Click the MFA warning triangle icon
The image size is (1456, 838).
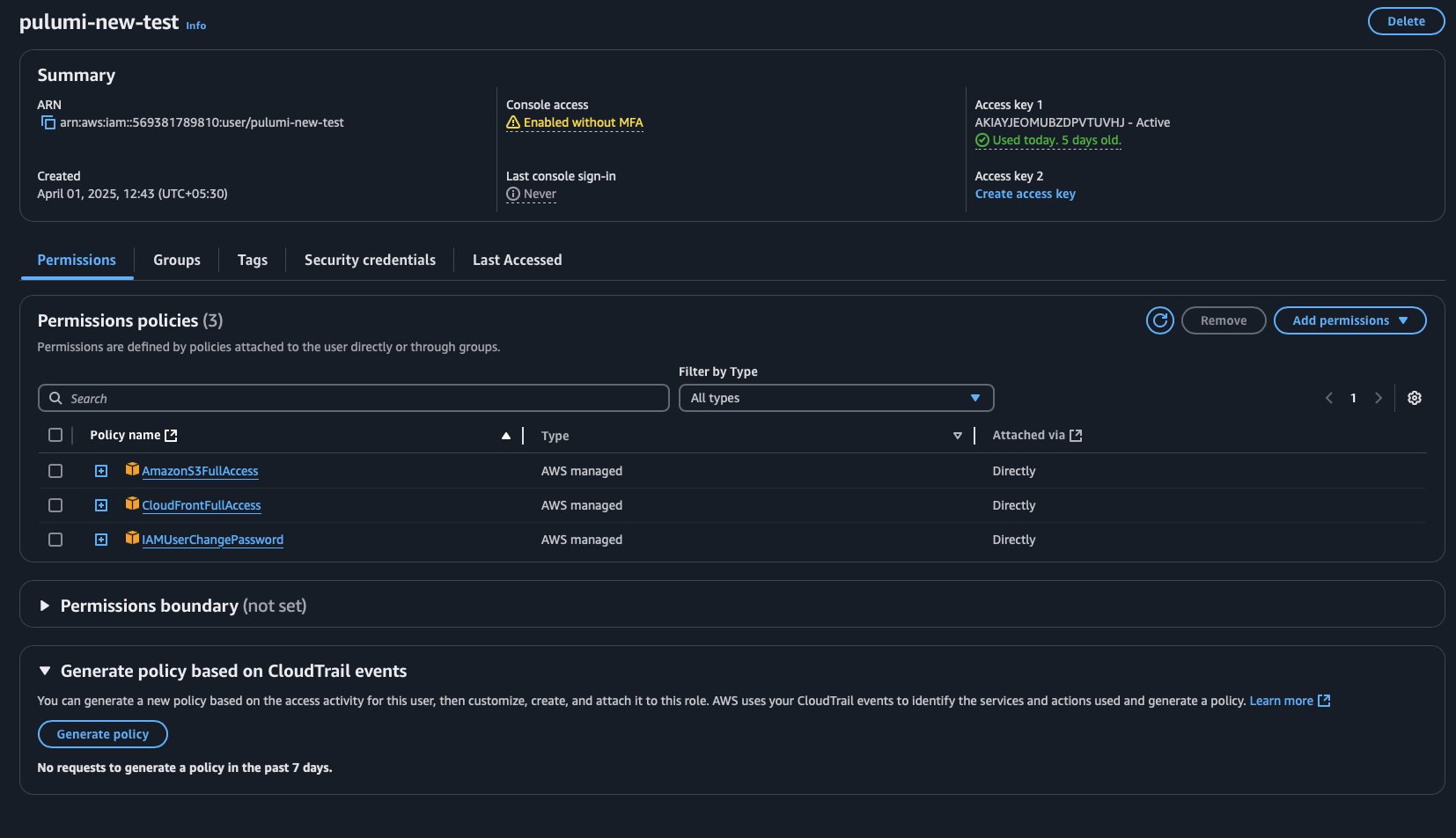(x=513, y=122)
